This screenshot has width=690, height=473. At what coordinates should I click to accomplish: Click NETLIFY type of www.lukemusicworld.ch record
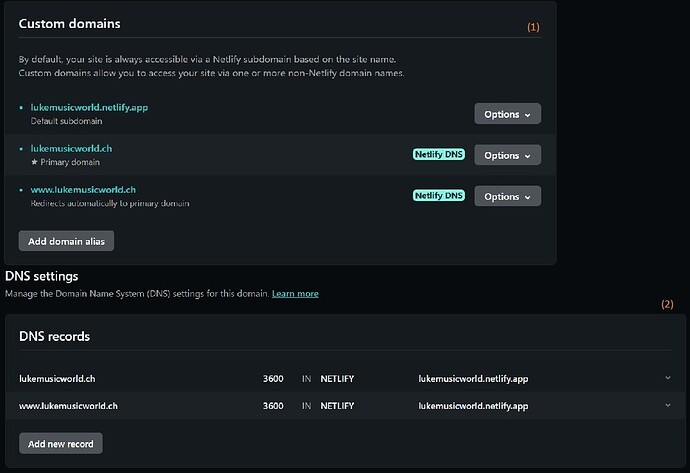point(337,406)
